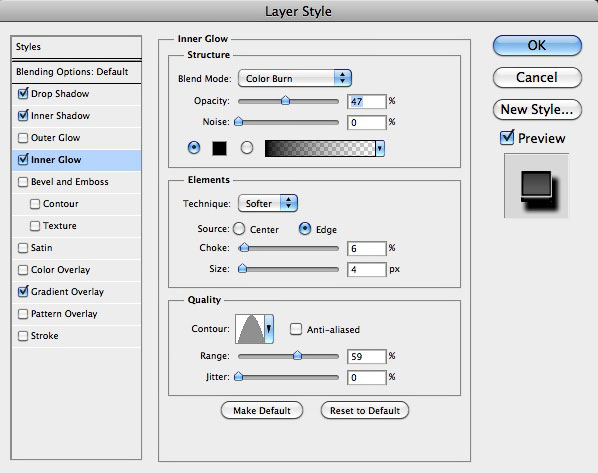Open the Blend Mode Color Burn dropdown
This screenshot has height=473, width=598.
point(295,78)
